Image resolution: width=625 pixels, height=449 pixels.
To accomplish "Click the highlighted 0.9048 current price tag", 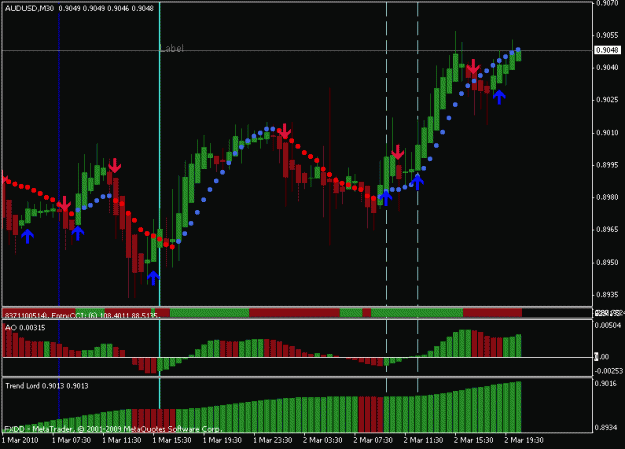I will (x=607, y=50).
